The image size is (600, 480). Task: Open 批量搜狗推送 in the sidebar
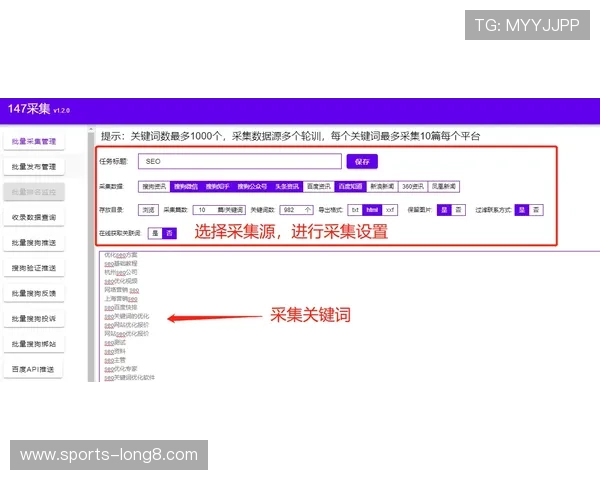point(34,243)
